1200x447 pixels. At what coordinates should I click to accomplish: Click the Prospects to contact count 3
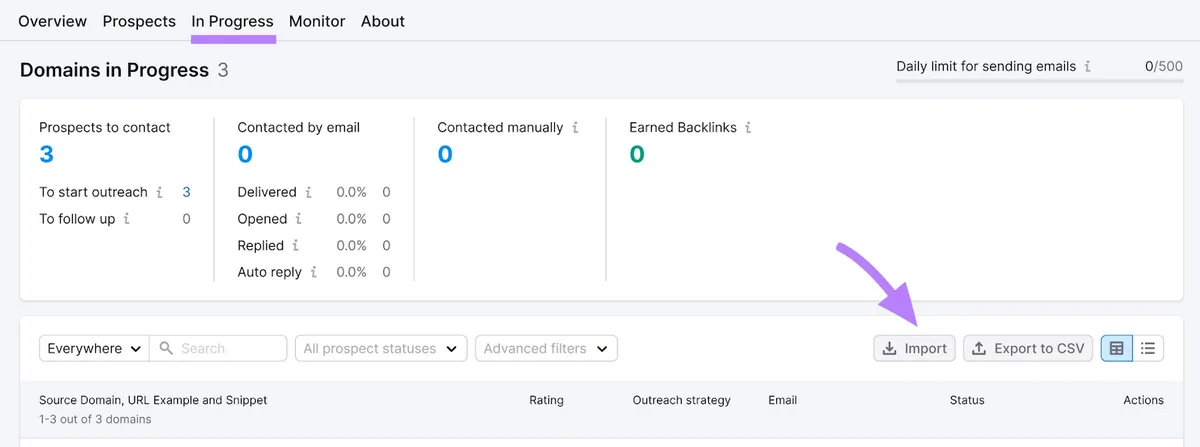pos(46,154)
